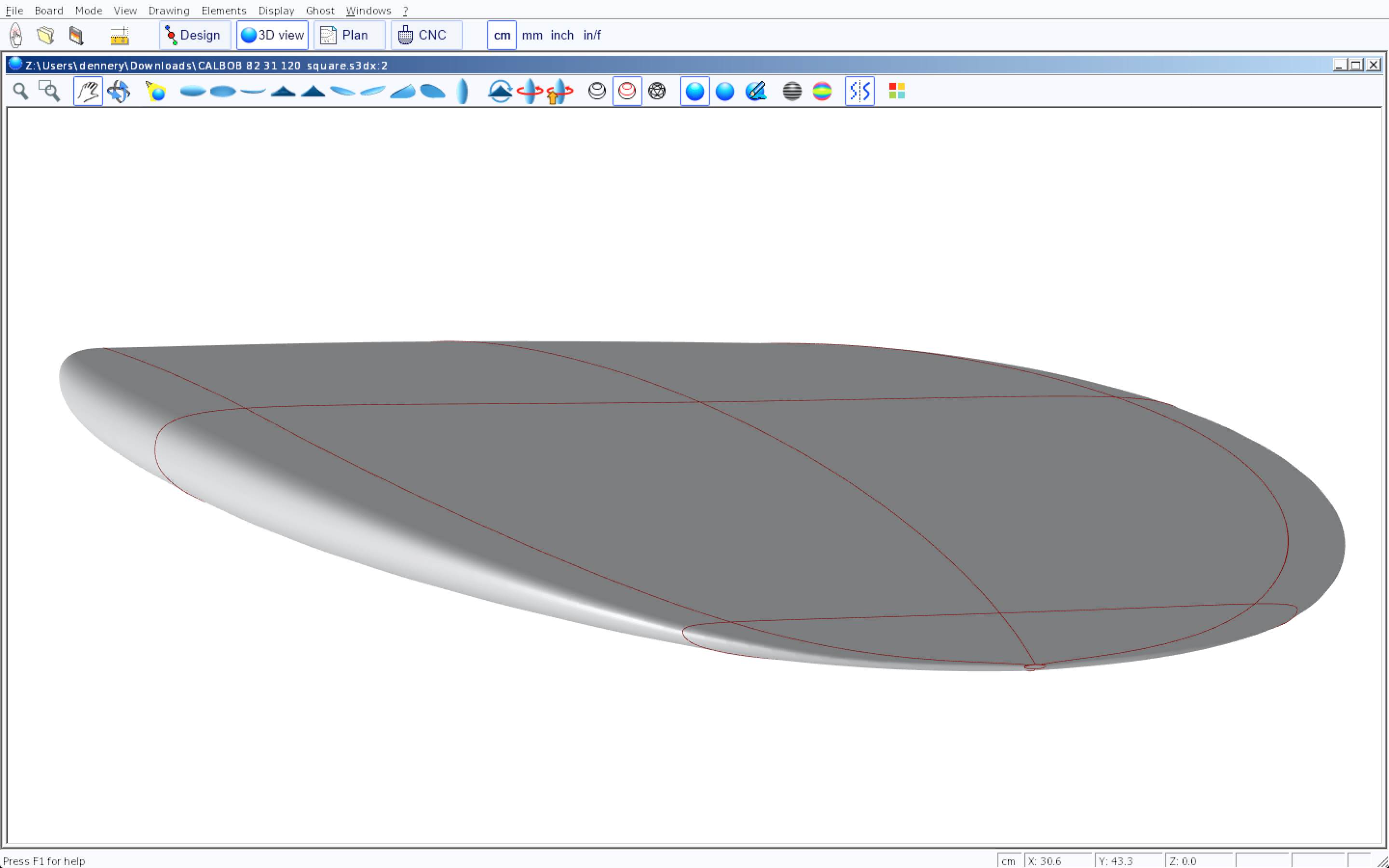The width and height of the screenshot is (1389, 868).
Task: Select the pan hand tool
Action: click(x=88, y=91)
